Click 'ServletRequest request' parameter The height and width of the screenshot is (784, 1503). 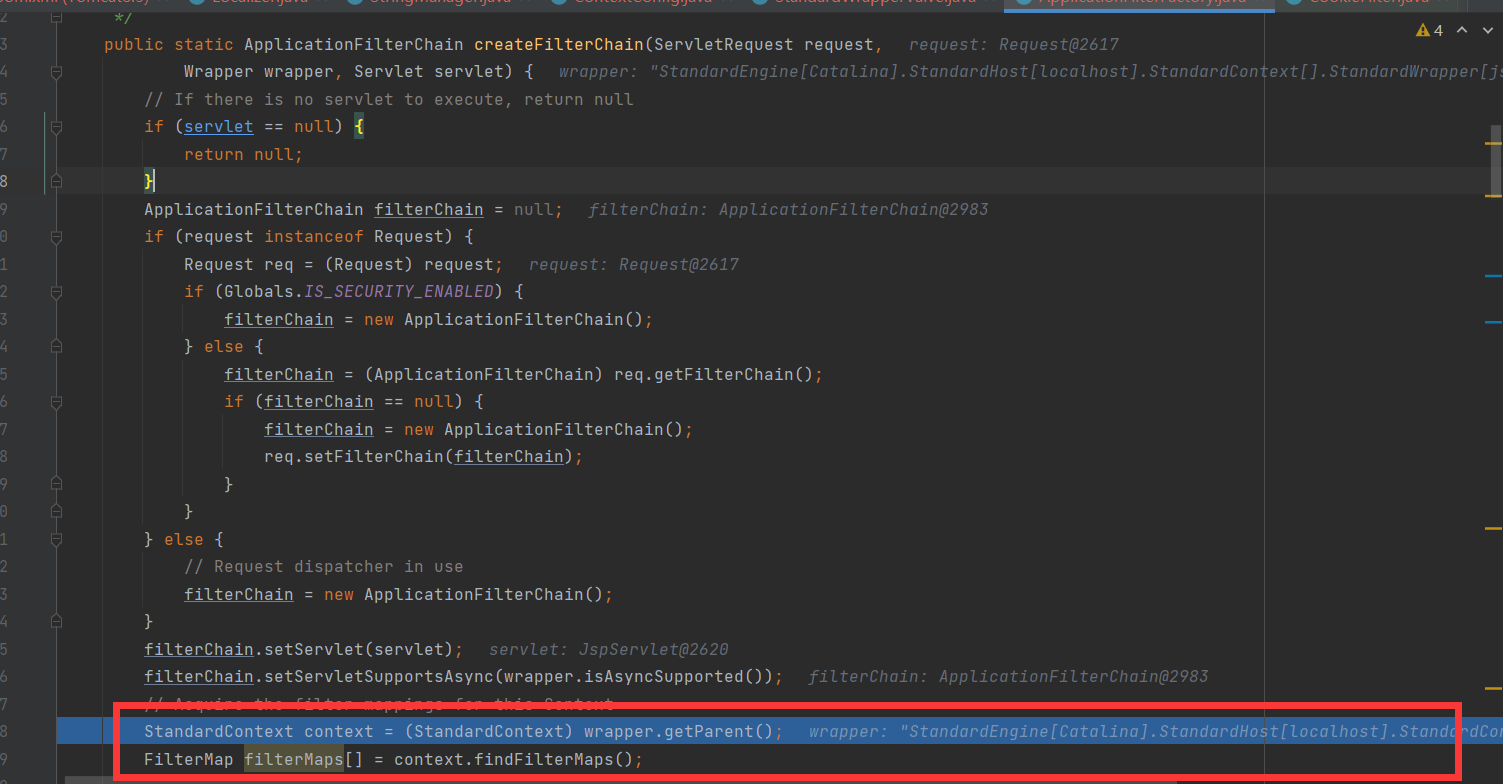764,45
